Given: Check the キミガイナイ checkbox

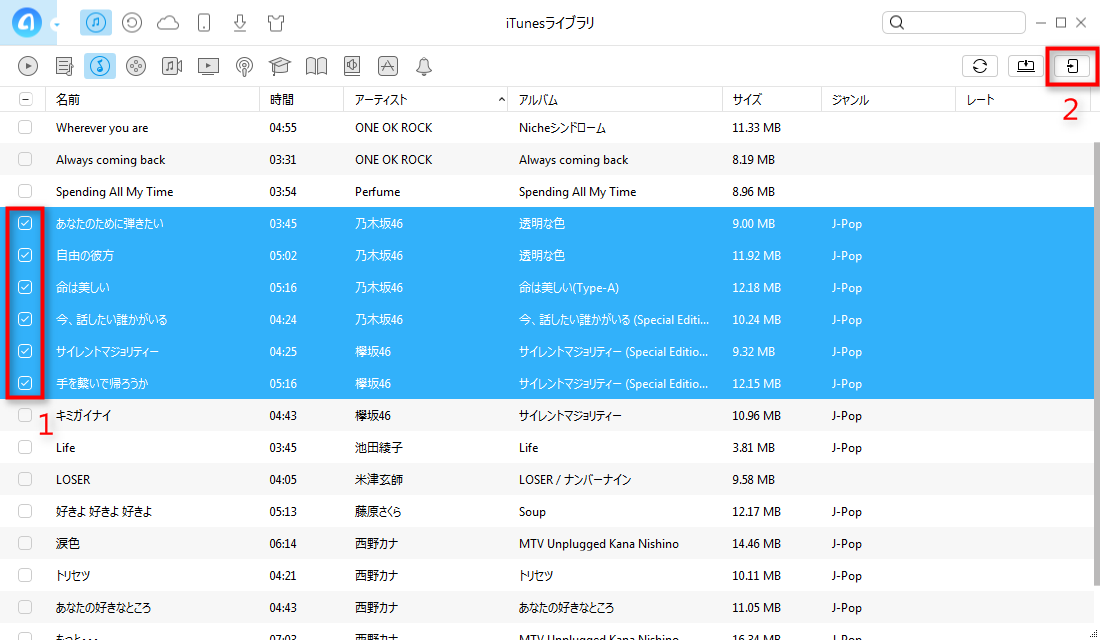Looking at the screenshot, I should tap(25, 415).
